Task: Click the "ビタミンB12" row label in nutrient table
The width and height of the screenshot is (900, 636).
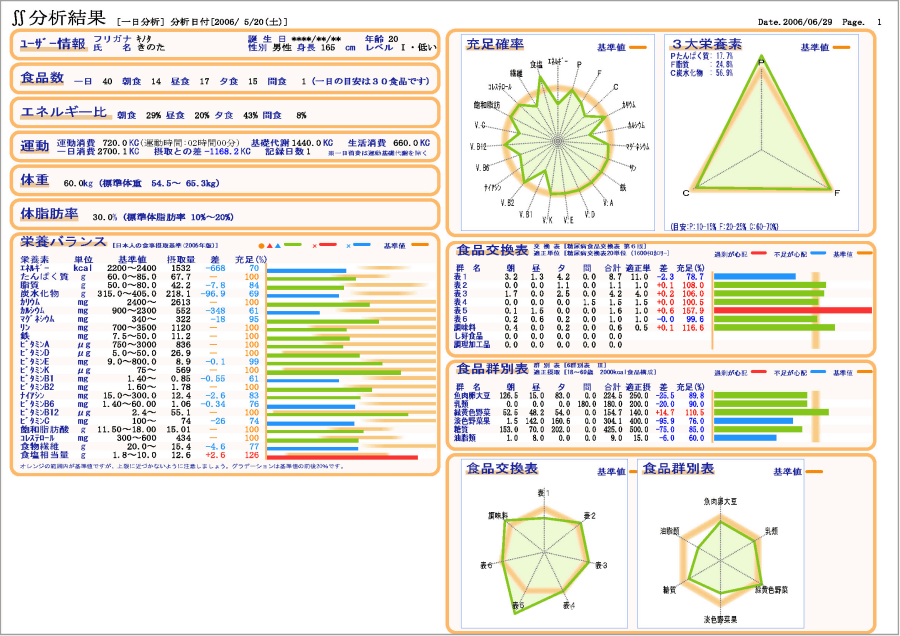Action: (40, 412)
